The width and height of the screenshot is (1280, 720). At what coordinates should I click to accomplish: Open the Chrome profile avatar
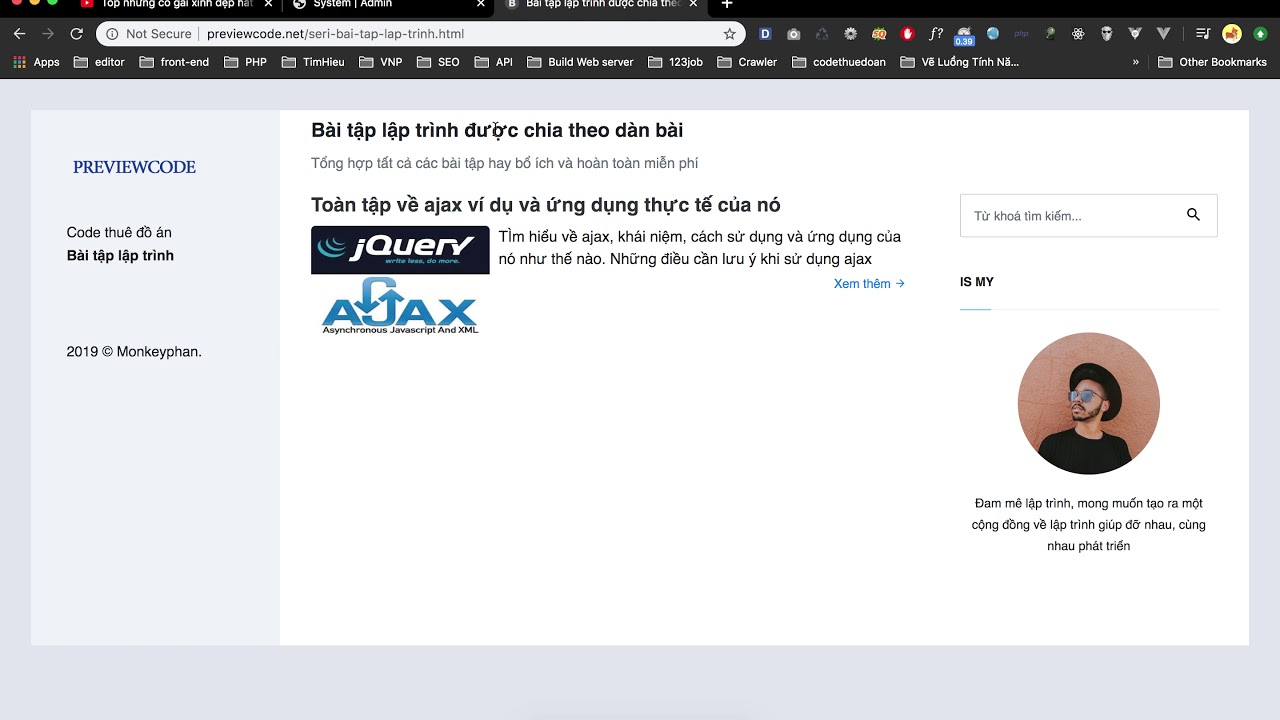1231,34
